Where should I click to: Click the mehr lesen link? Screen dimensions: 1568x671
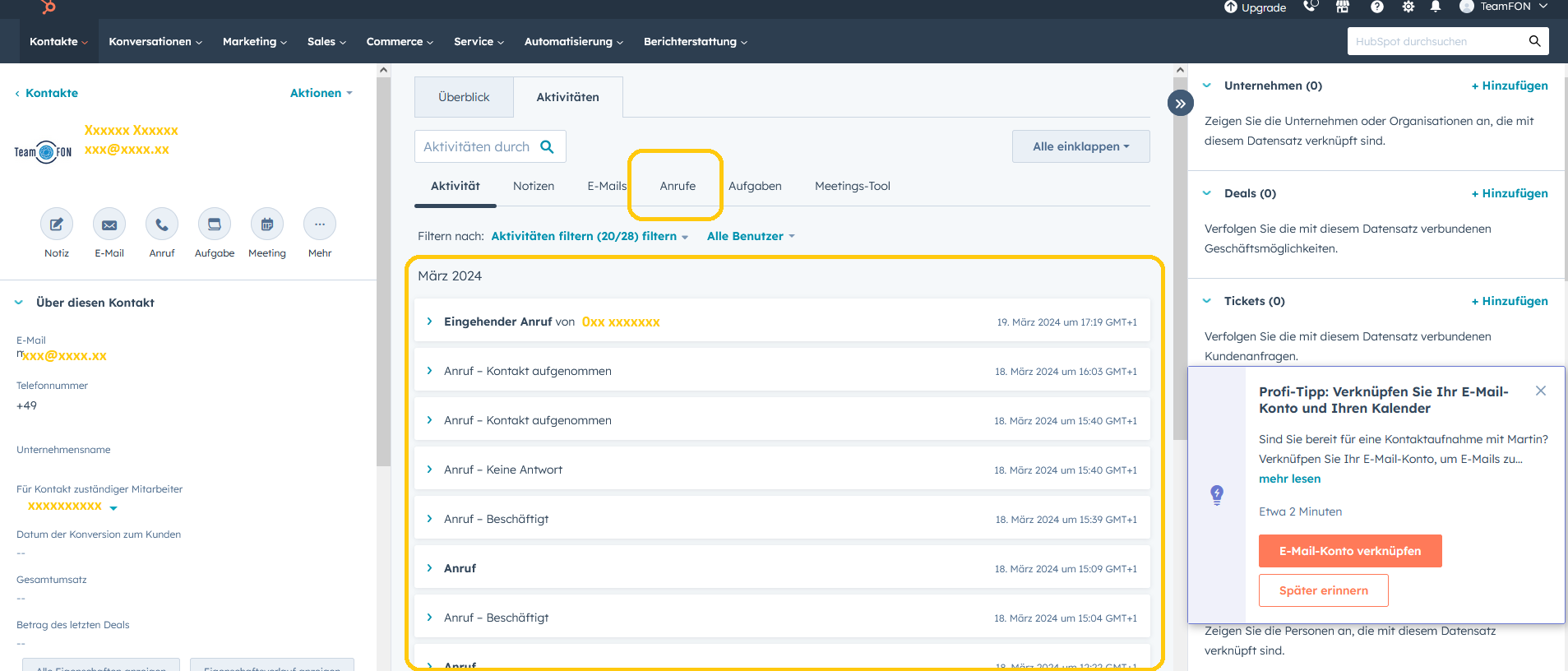coord(1289,479)
